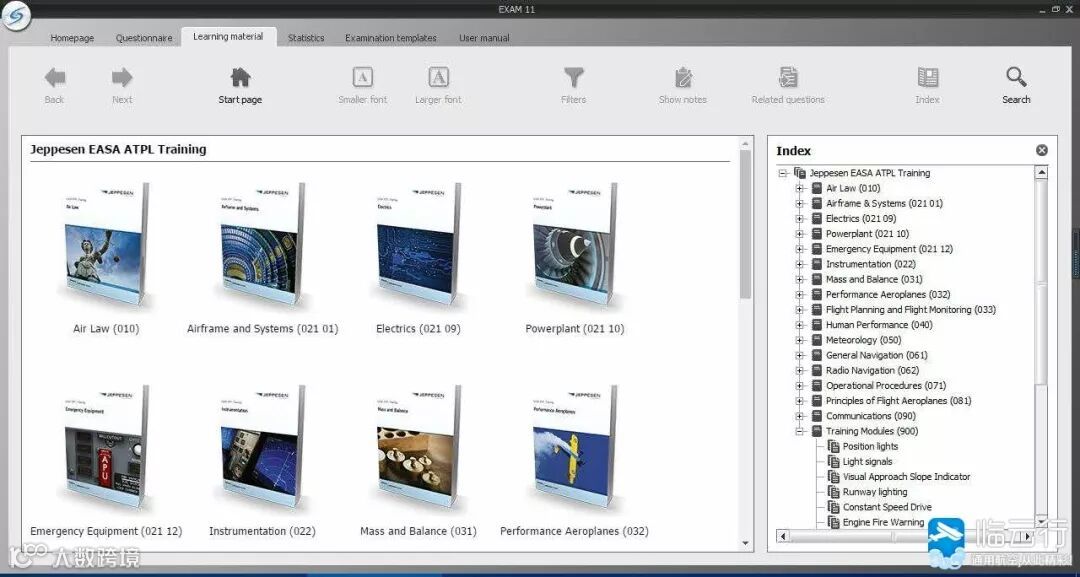Select Engine Fire Warning in the tree
This screenshot has height=577, width=1080.
(884, 522)
